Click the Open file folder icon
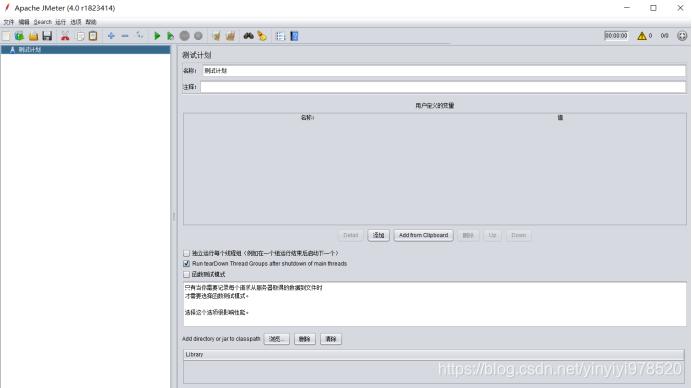Screen dimensions: 692x388 tap(34, 36)
